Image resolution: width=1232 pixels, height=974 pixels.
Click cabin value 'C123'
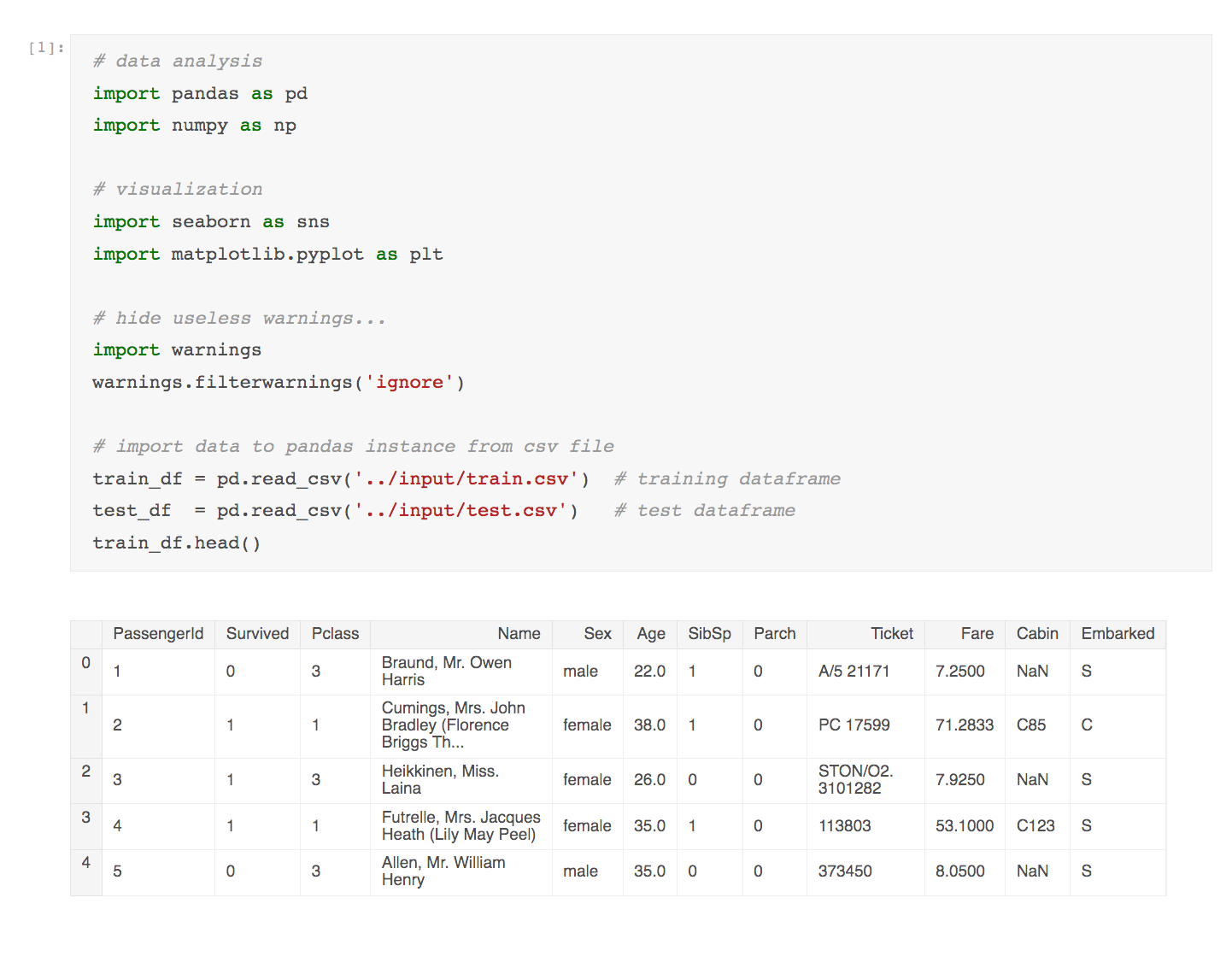(x=1035, y=826)
